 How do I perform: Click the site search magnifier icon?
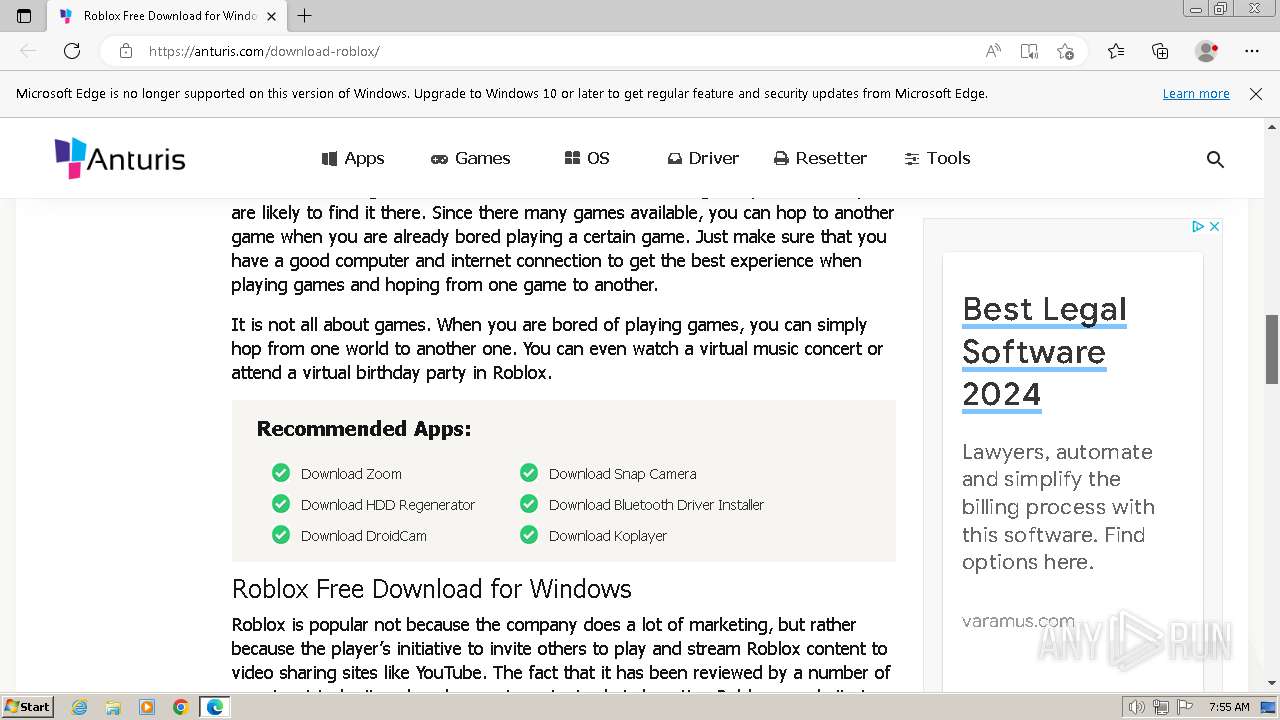(1215, 159)
